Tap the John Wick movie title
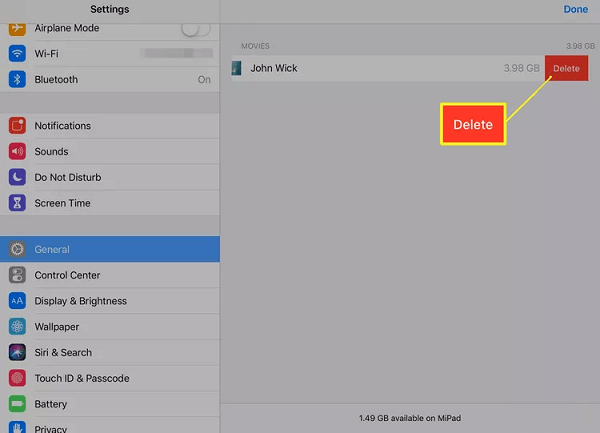The image size is (600, 433). 273,68
